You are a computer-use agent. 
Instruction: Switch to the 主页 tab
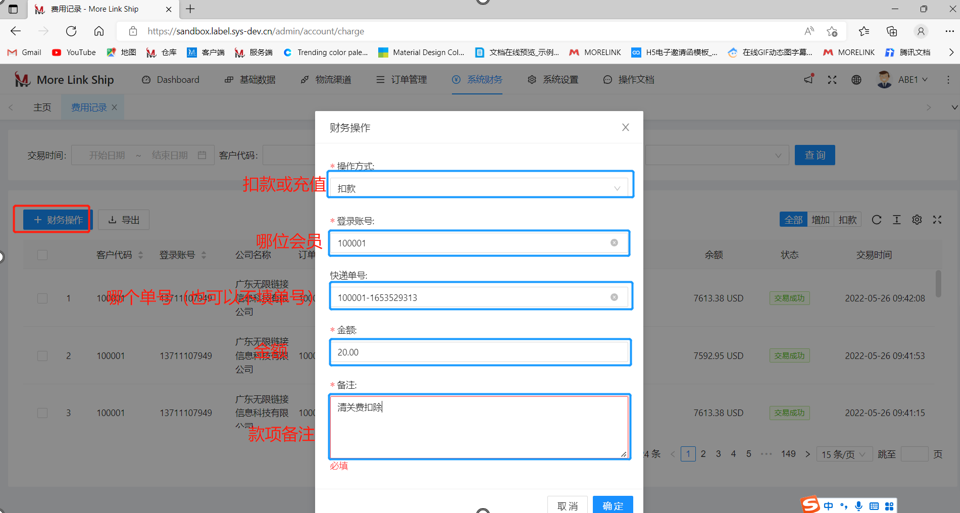tap(42, 107)
